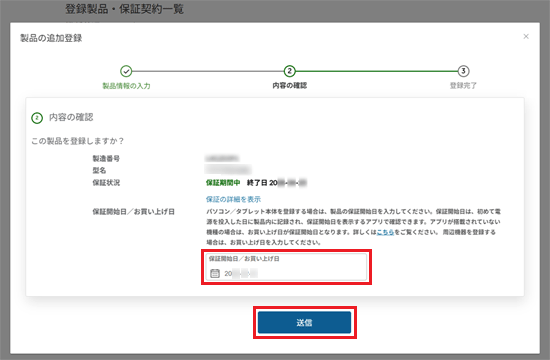This screenshot has height=360, width=550.
Task: Click the 保証状況 label
Action: coord(106,183)
